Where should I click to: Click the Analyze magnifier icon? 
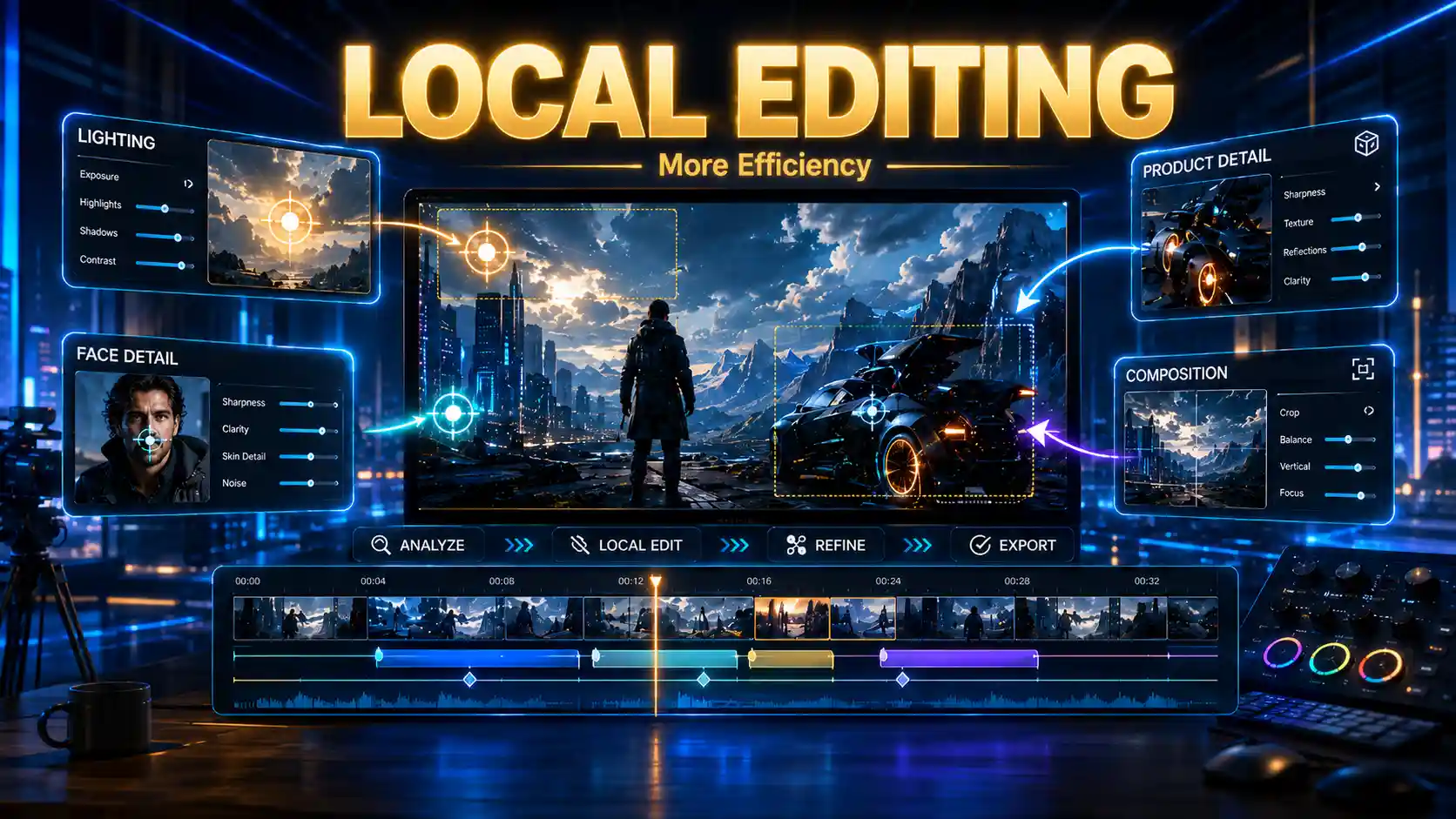click(x=381, y=545)
